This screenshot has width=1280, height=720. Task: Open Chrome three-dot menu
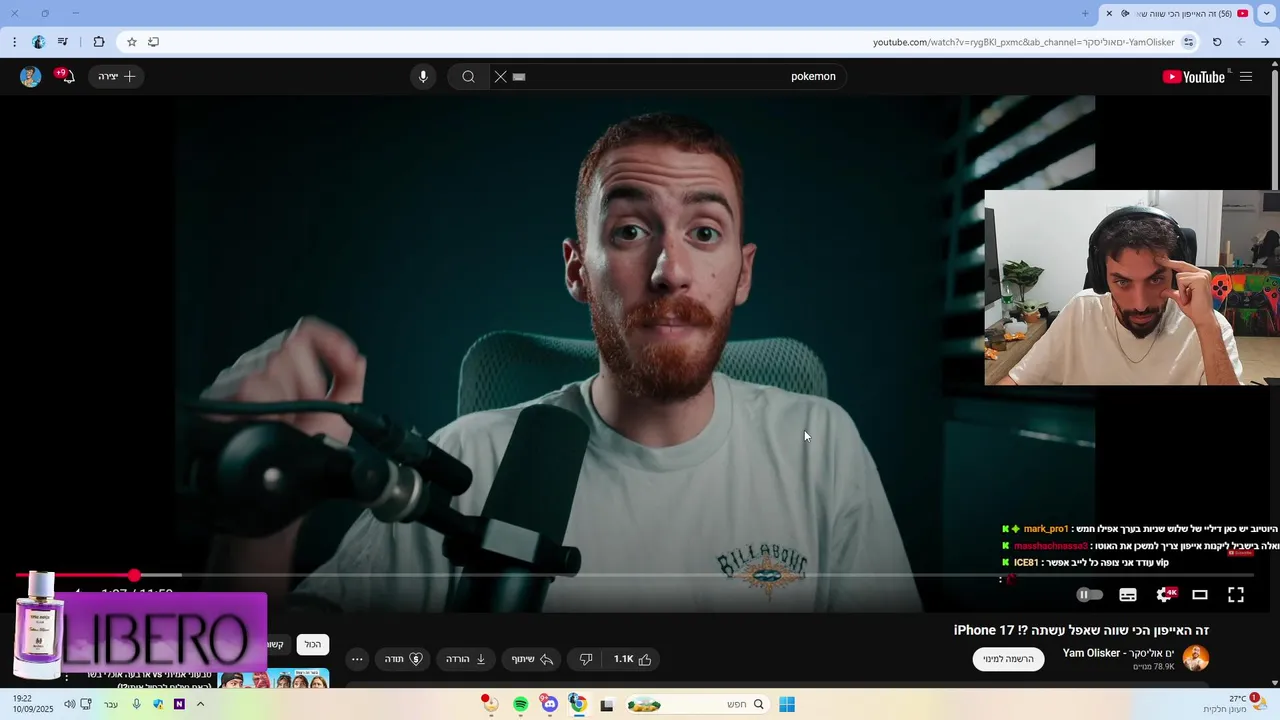(x=14, y=42)
